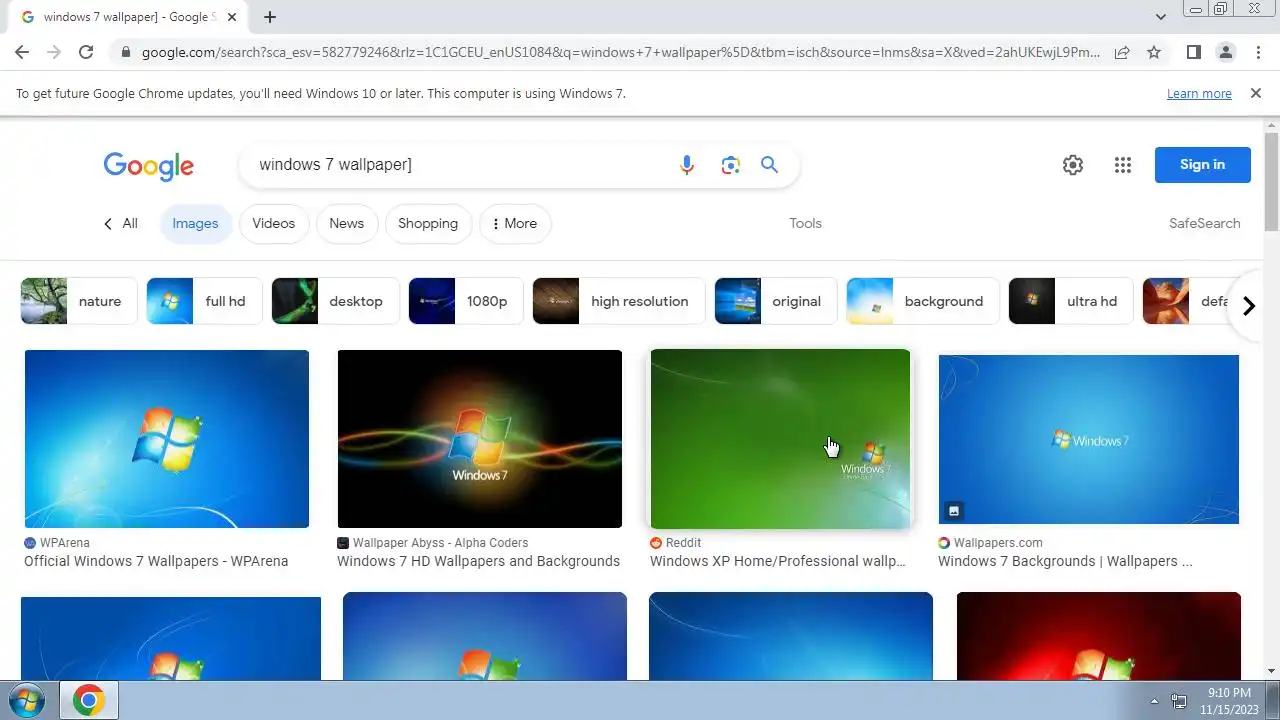The image size is (1280, 720).
Task: Click the voice search microphone icon
Action: [686, 165]
